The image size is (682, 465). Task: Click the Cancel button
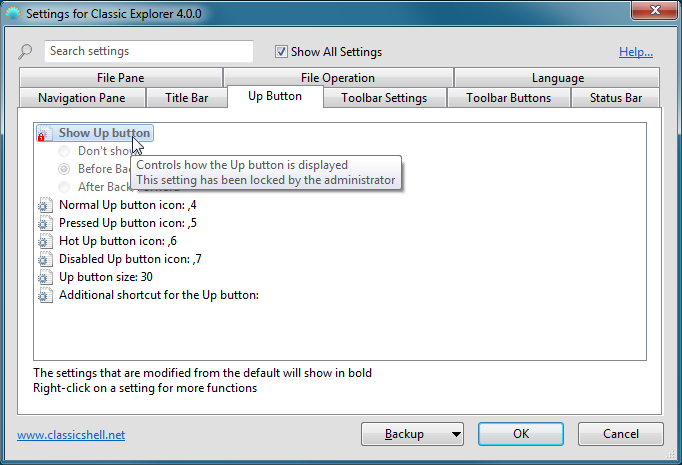(621, 434)
